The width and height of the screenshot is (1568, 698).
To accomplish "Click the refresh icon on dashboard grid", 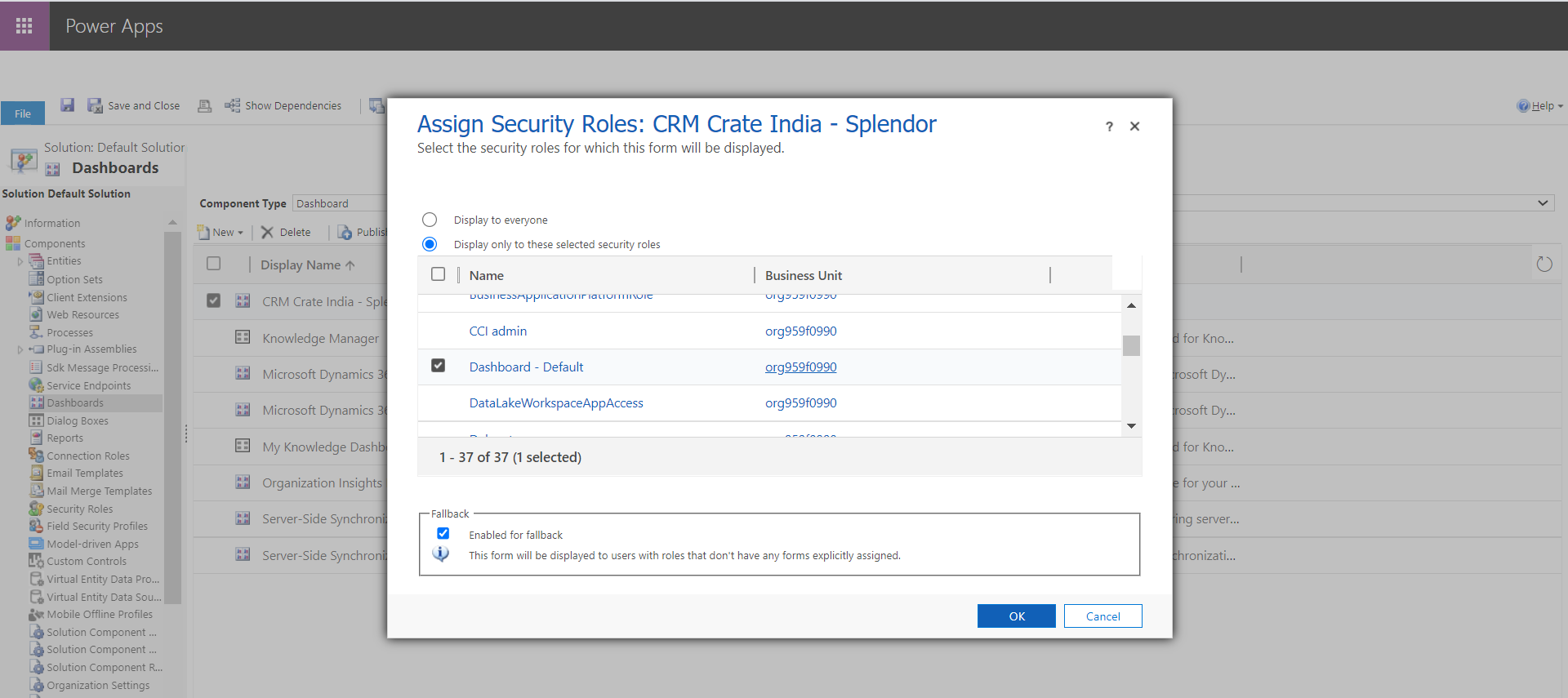I will click(1543, 265).
